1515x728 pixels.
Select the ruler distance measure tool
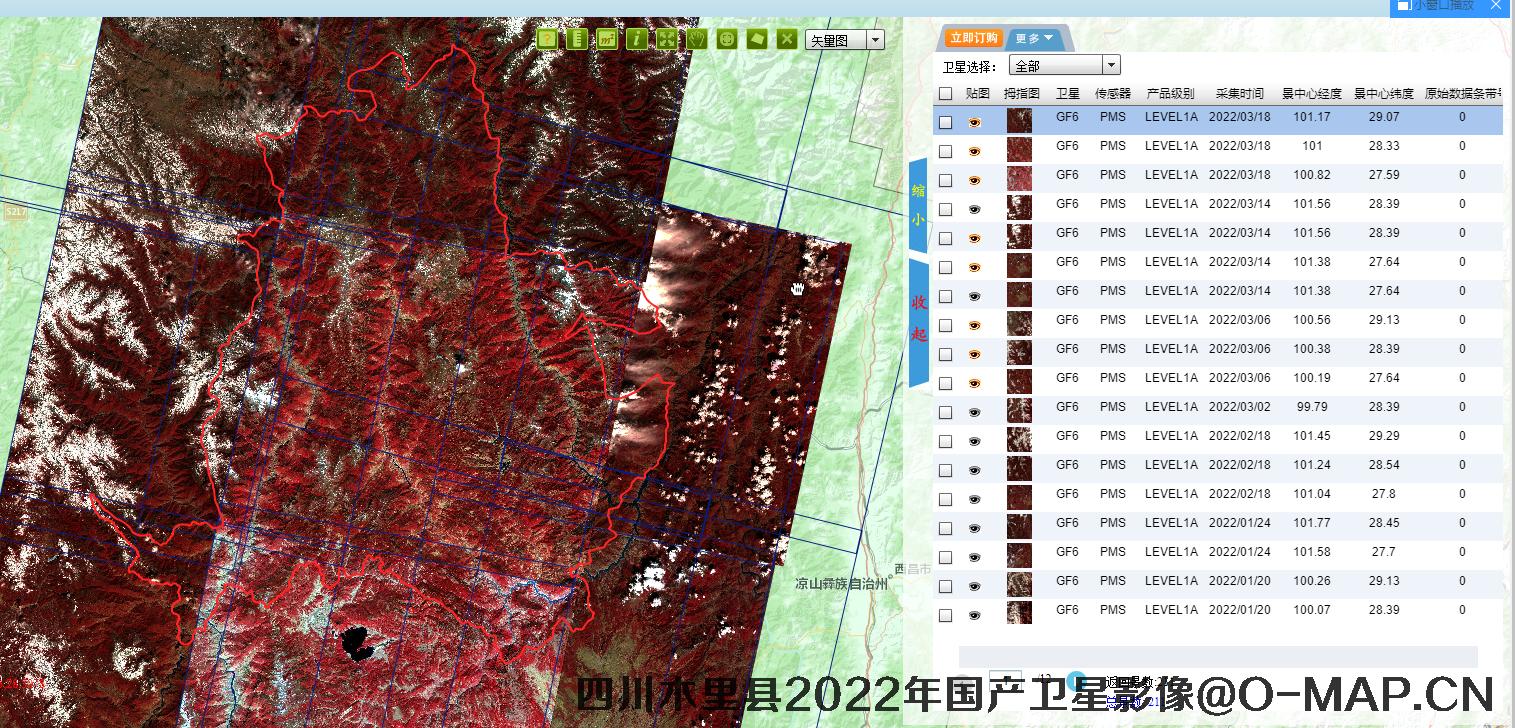(x=577, y=39)
